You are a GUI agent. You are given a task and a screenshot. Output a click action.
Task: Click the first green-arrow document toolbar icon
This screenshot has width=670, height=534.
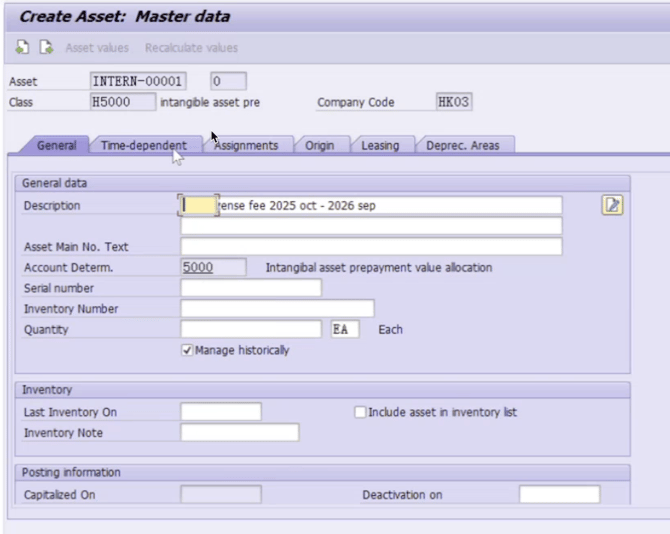(23, 48)
